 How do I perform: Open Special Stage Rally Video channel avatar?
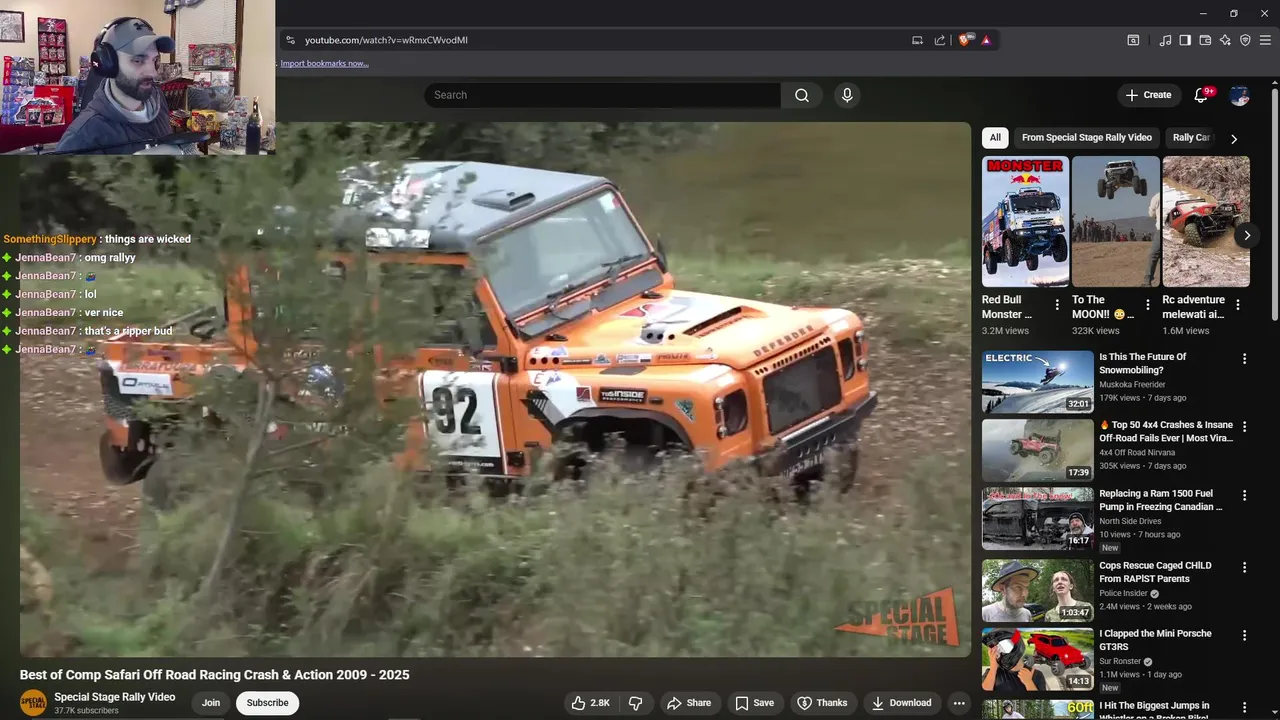(x=33, y=702)
